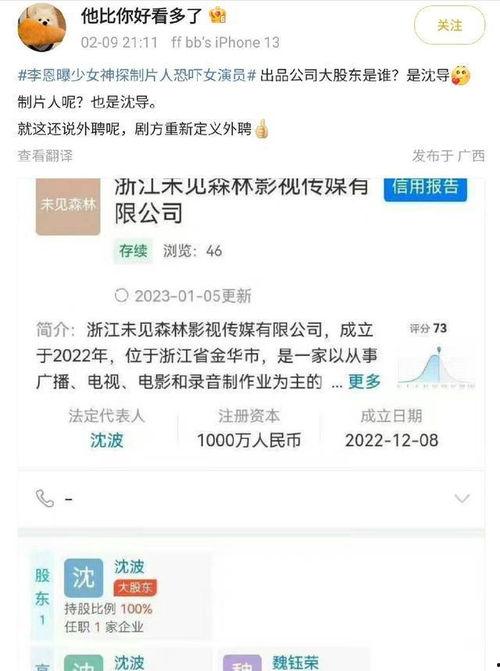The height and width of the screenshot is (671, 500).
Task: Expand the phone contact row chevron
Action: click(462, 499)
